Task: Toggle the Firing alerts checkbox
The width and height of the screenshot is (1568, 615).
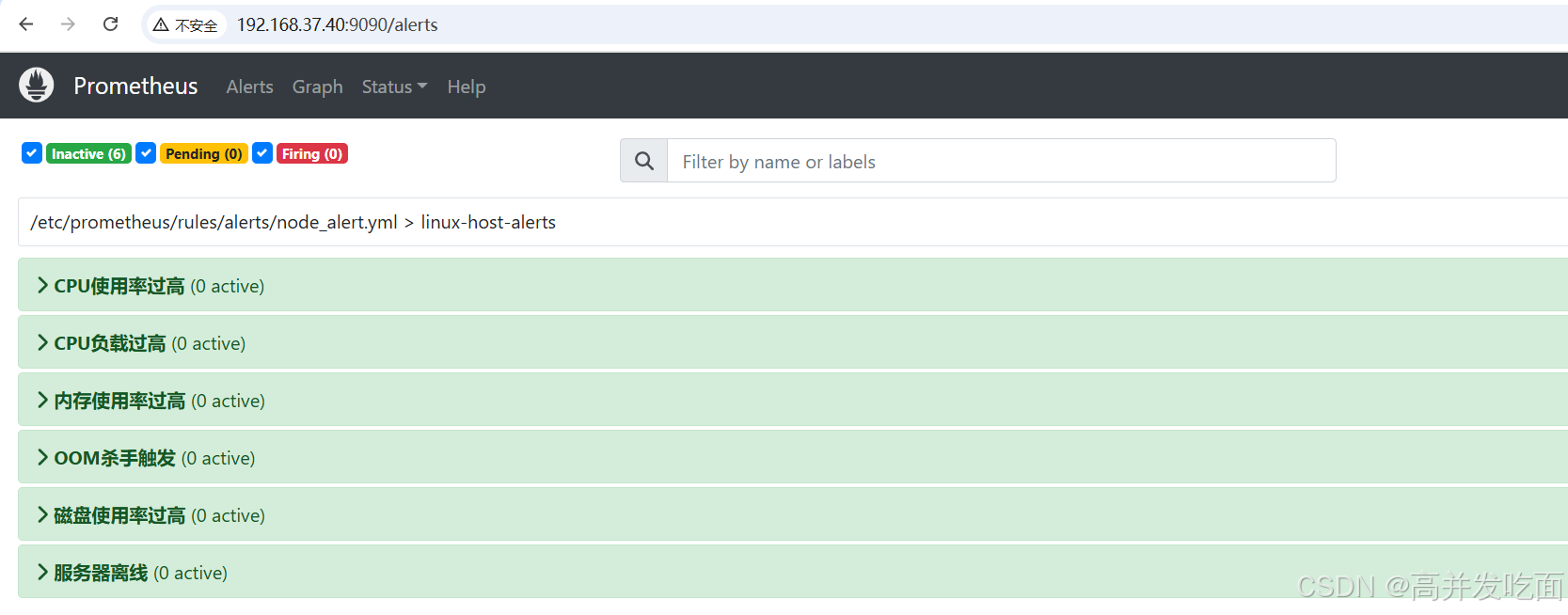Action: click(x=262, y=153)
